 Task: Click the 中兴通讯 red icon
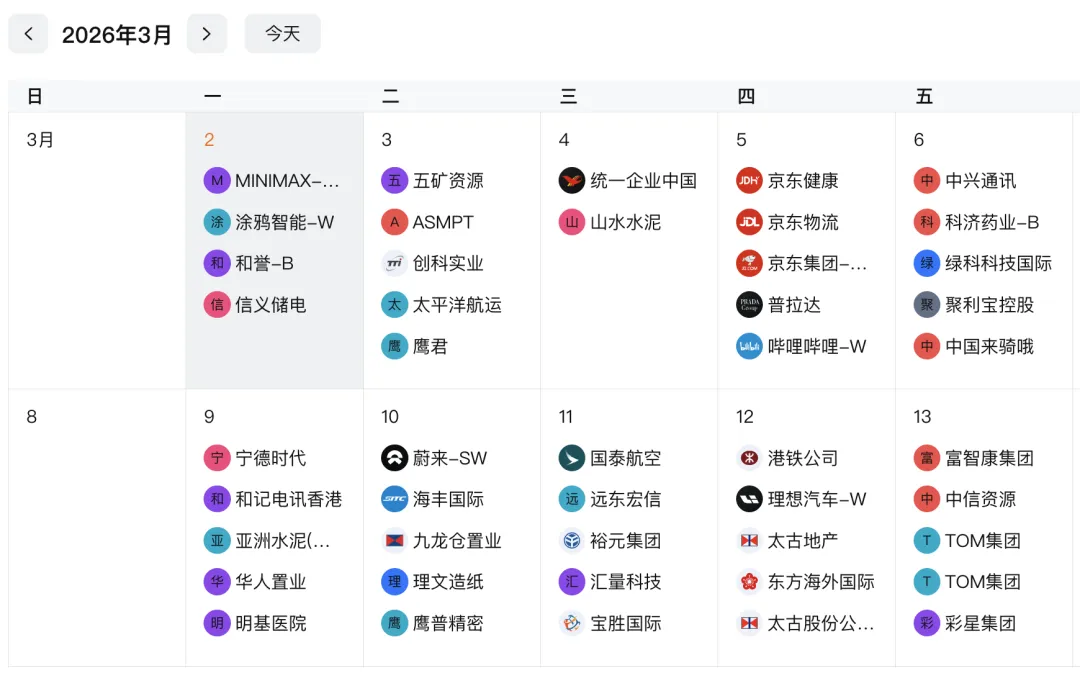coord(927,181)
